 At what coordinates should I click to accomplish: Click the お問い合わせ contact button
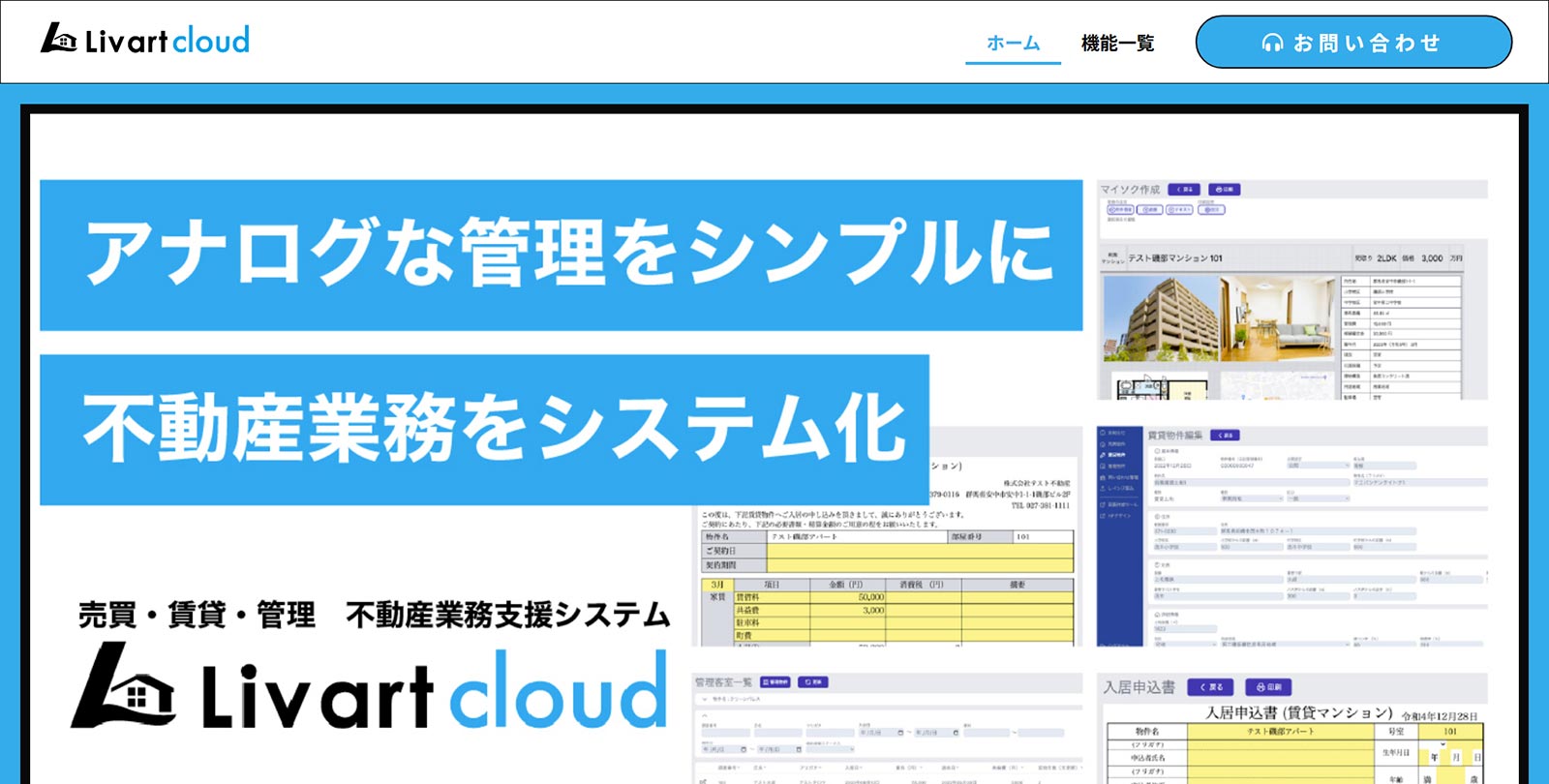pyautogui.click(x=1353, y=42)
